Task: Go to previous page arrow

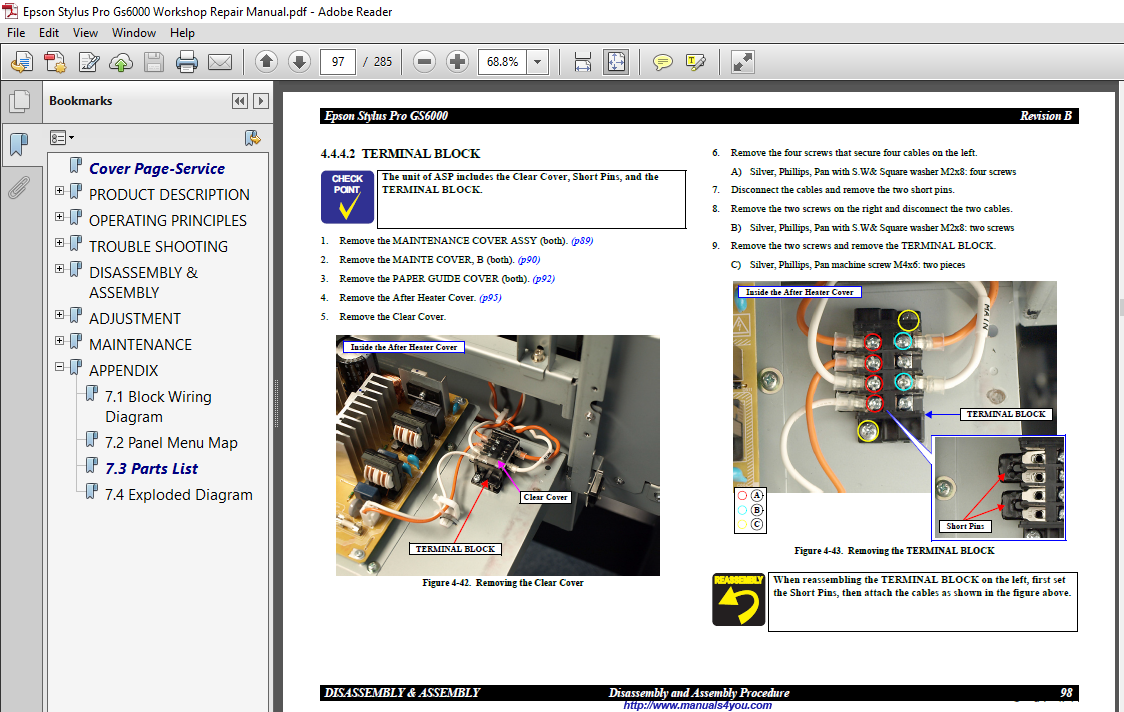Action: pyautogui.click(x=266, y=62)
